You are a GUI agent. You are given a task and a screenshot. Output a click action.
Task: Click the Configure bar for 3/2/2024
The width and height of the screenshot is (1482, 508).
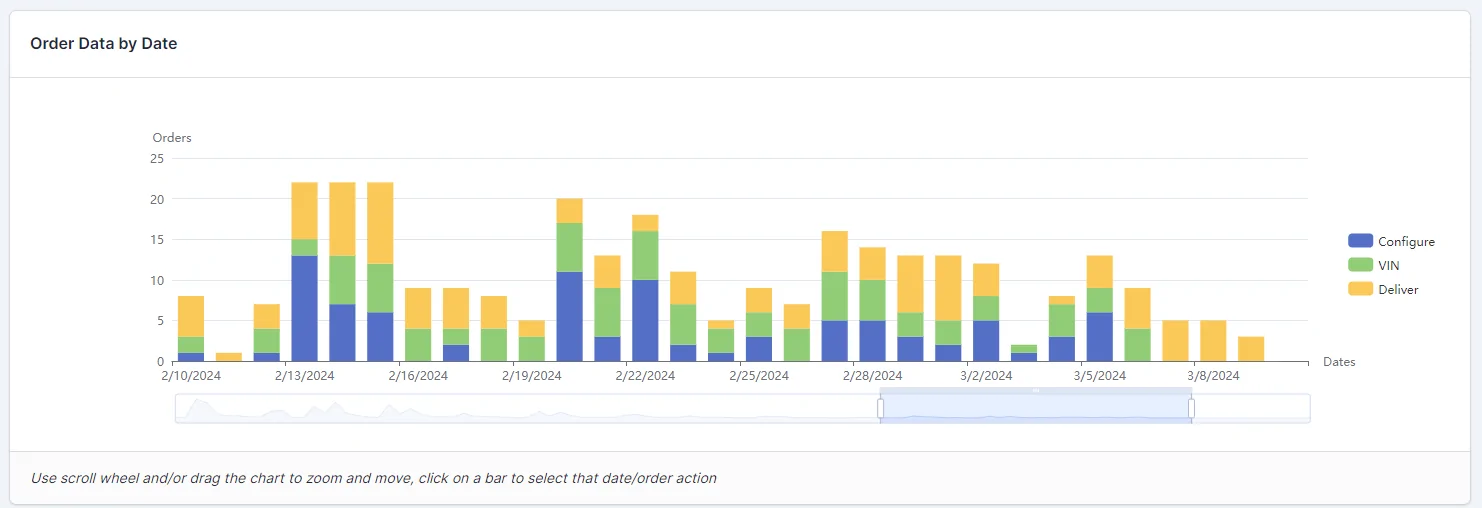pyautogui.click(x=986, y=341)
